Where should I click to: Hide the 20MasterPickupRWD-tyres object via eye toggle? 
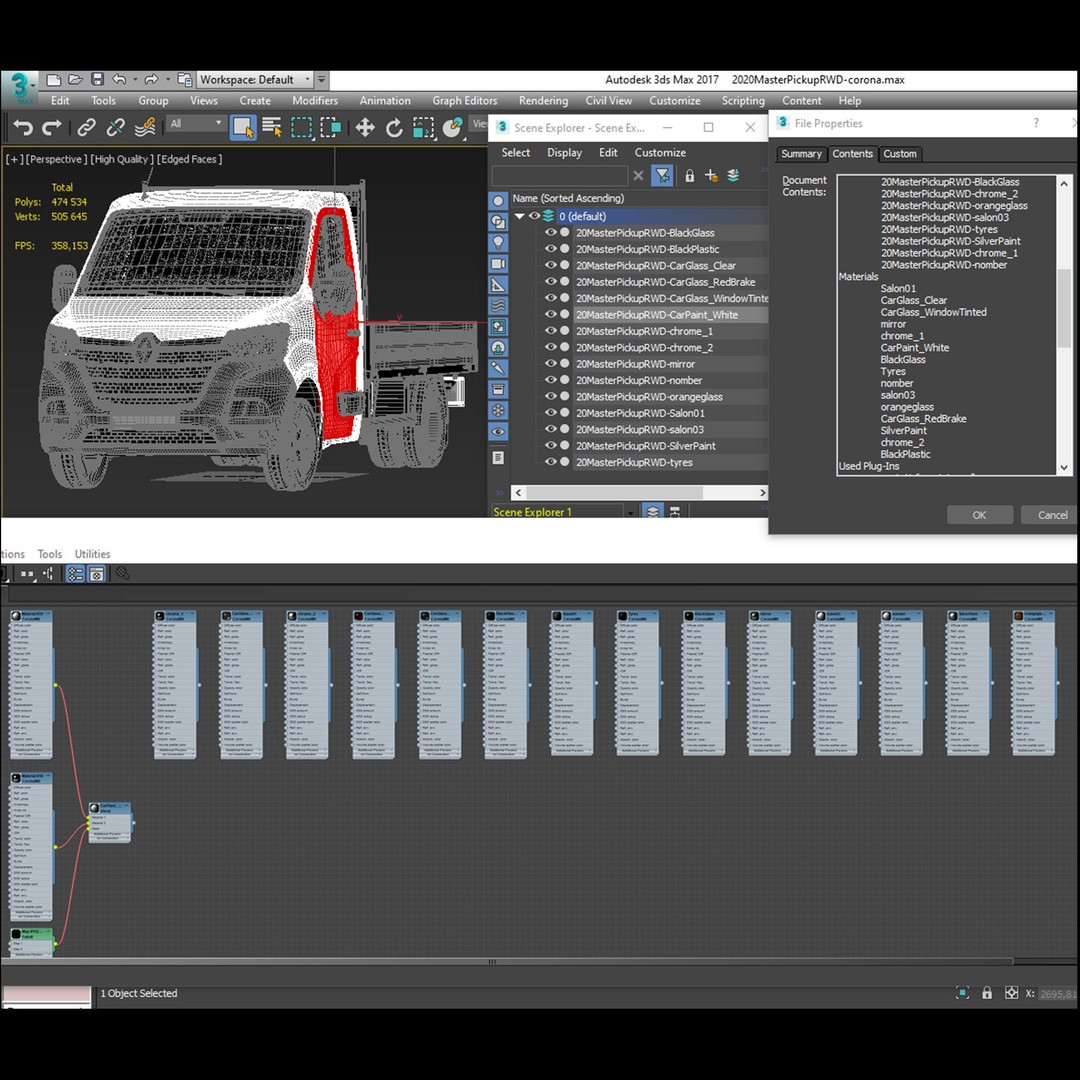click(x=549, y=462)
